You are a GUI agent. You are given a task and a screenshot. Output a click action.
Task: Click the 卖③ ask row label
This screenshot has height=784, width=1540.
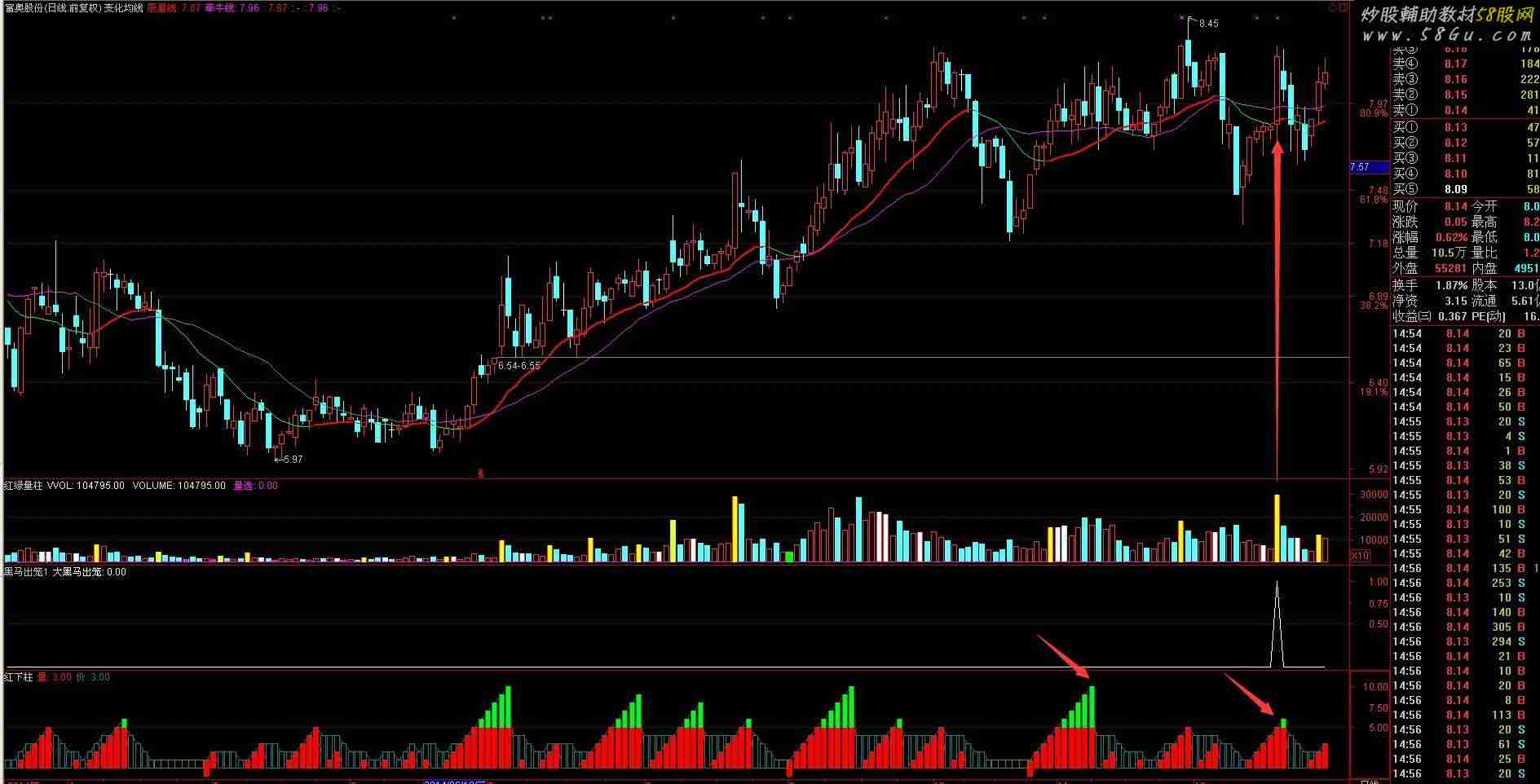tap(1405, 79)
